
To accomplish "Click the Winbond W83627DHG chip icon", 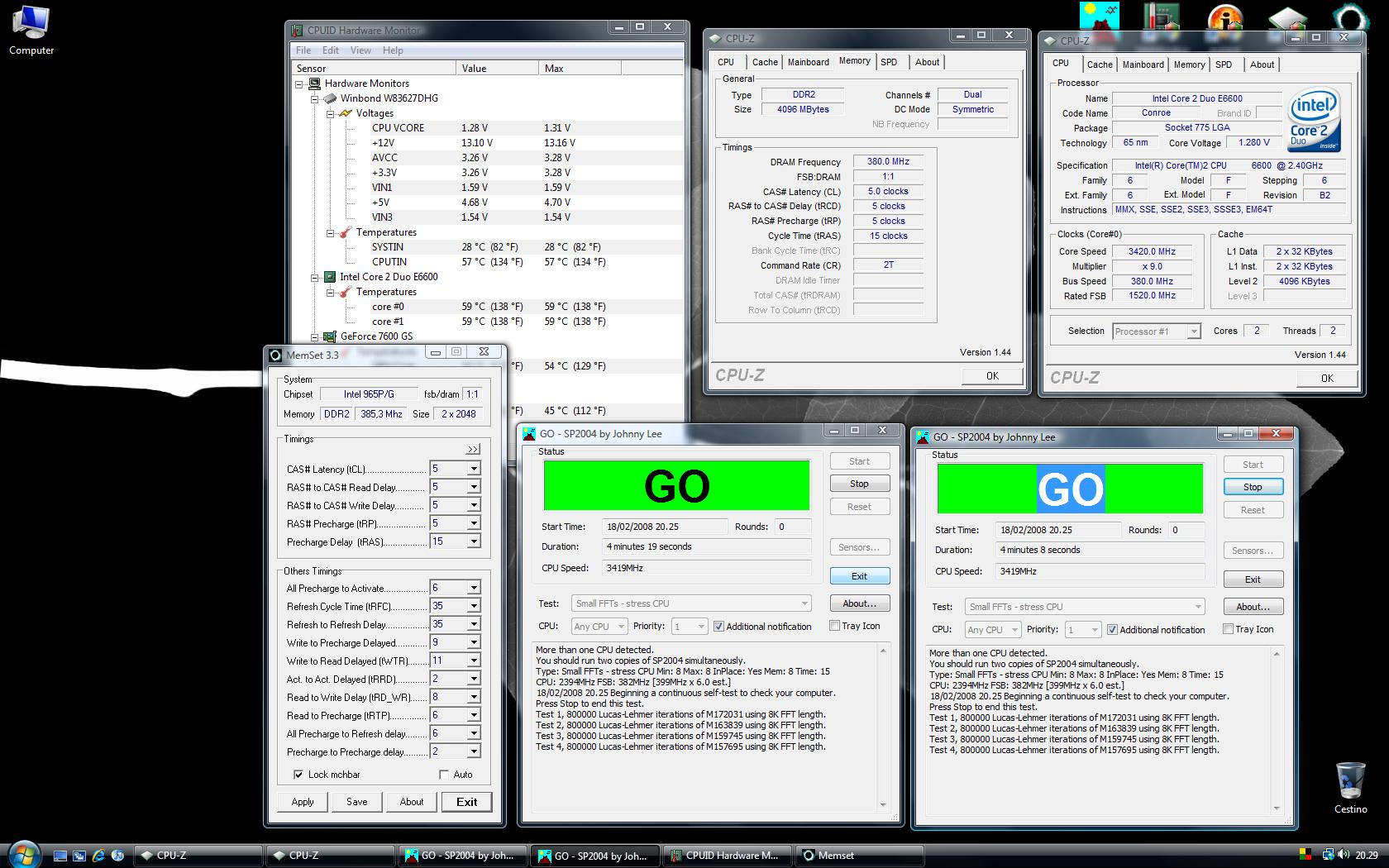I will tap(330, 98).
